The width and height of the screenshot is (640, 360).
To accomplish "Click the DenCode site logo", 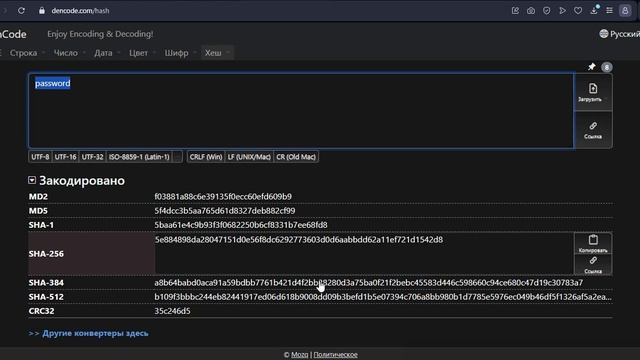I will point(13,34).
